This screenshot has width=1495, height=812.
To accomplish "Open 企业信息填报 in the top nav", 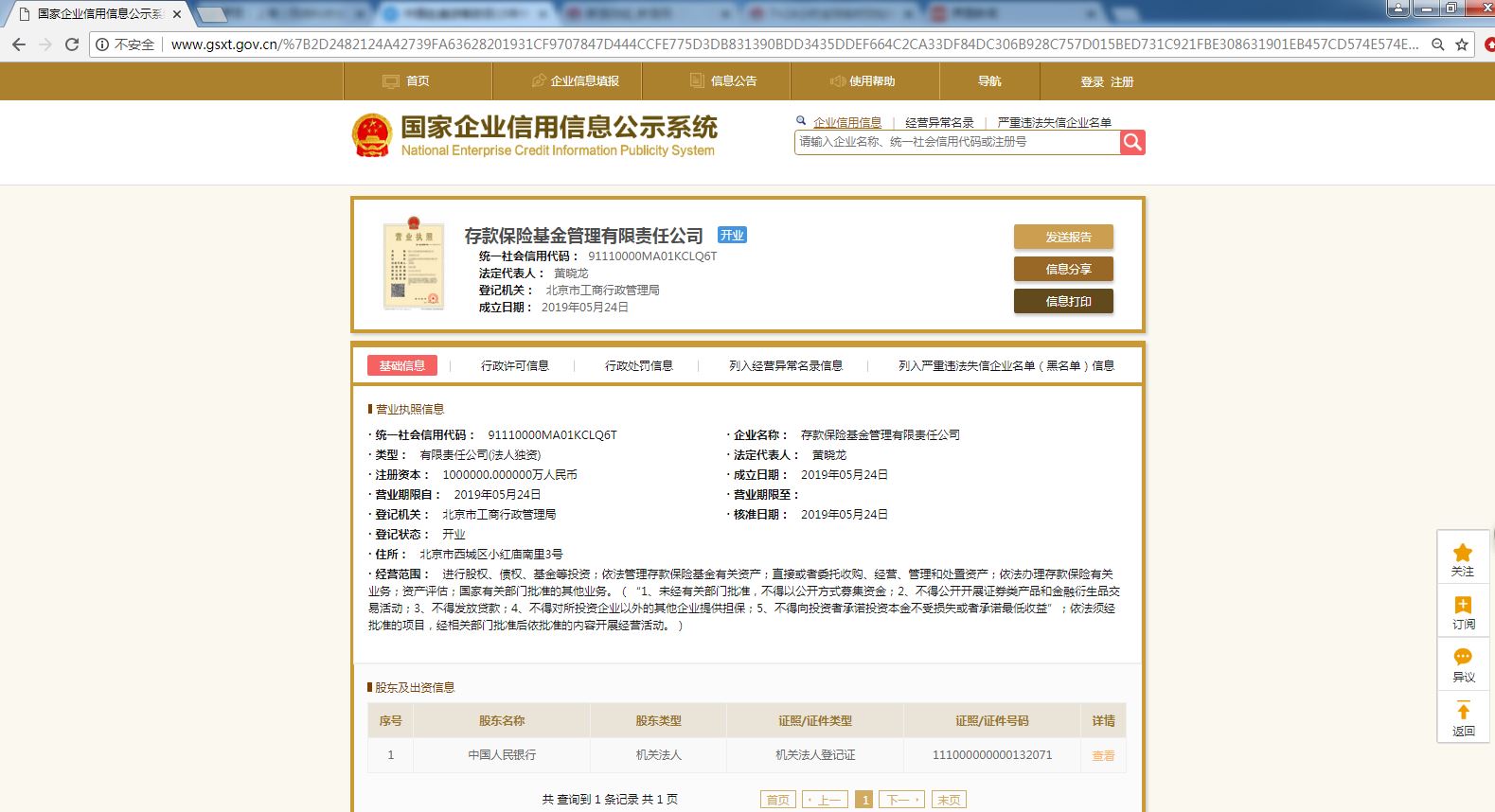I will click(x=567, y=81).
